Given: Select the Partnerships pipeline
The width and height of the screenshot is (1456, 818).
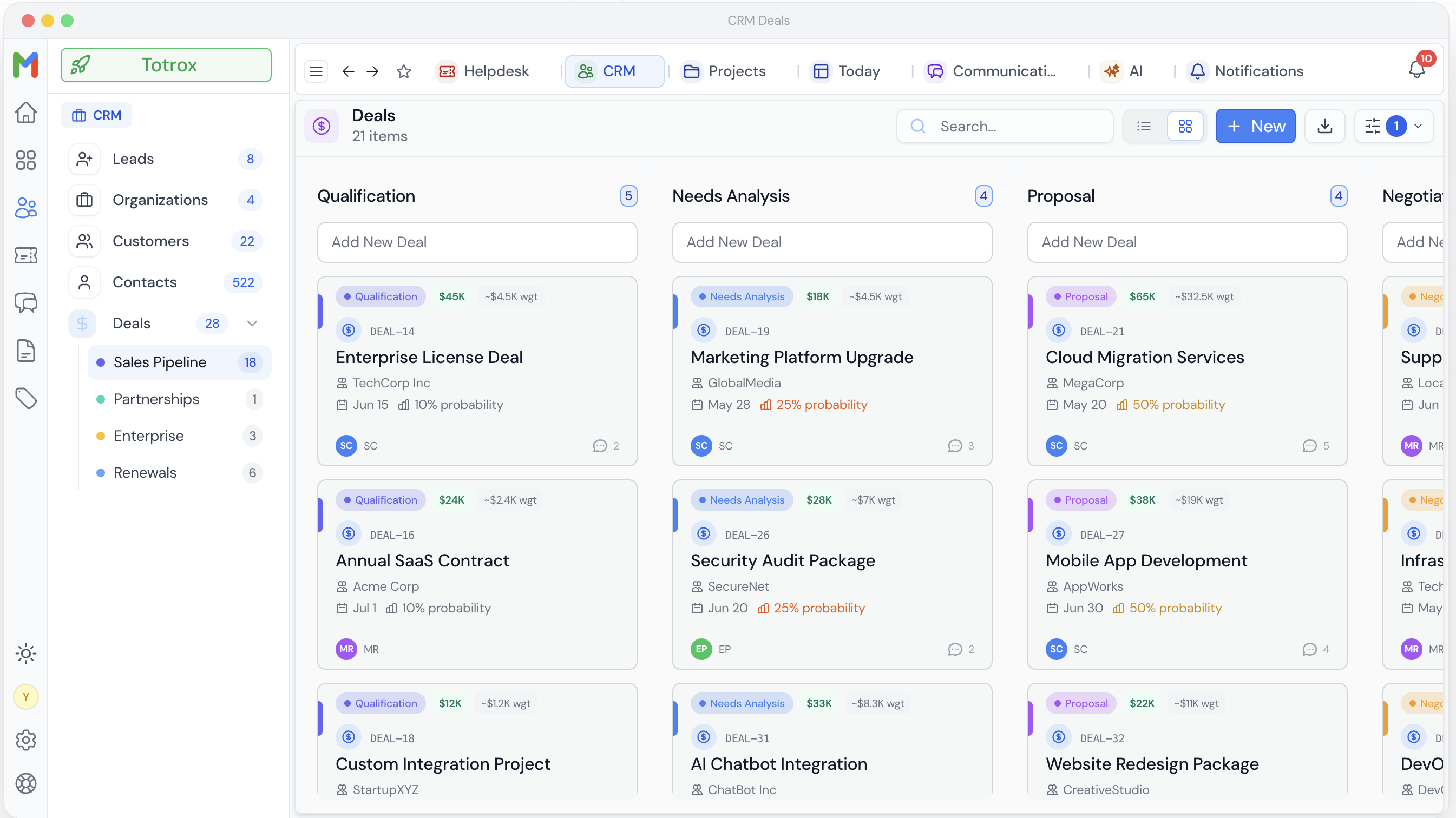Looking at the screenshot, I should [180, 399].
